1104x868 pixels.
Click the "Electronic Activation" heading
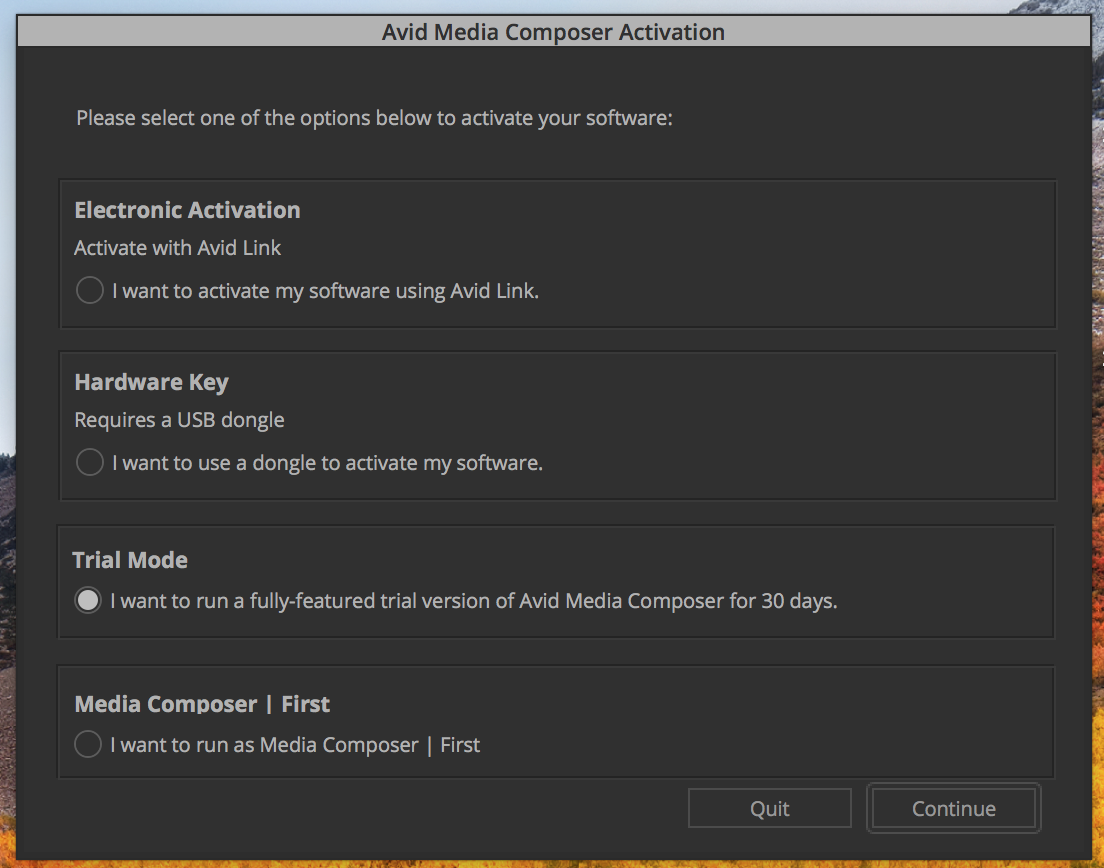point(187,210)
